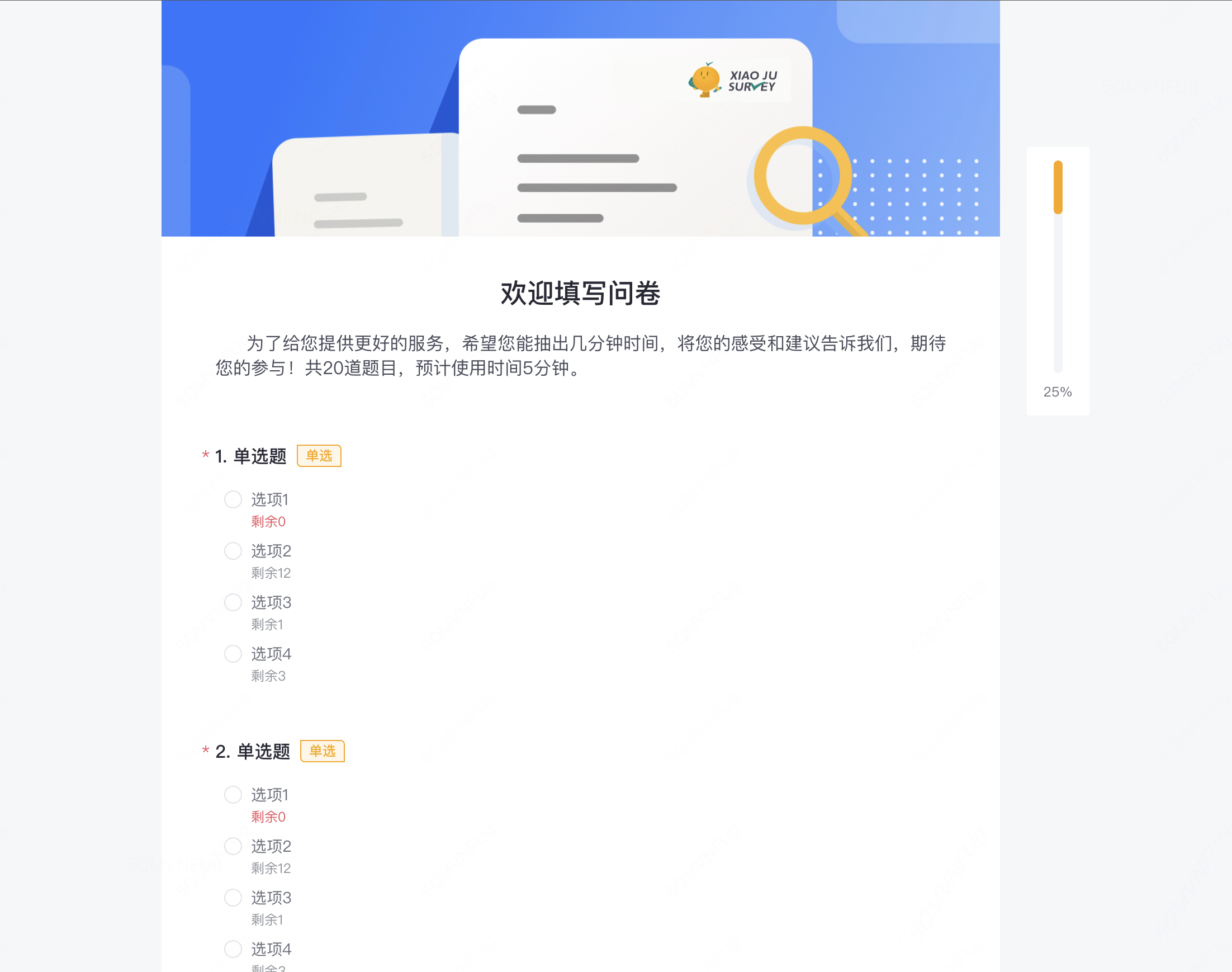The image size is (1232, 972).
Task: Click the 单选 tag of question 1
Action: pos(319,456)
